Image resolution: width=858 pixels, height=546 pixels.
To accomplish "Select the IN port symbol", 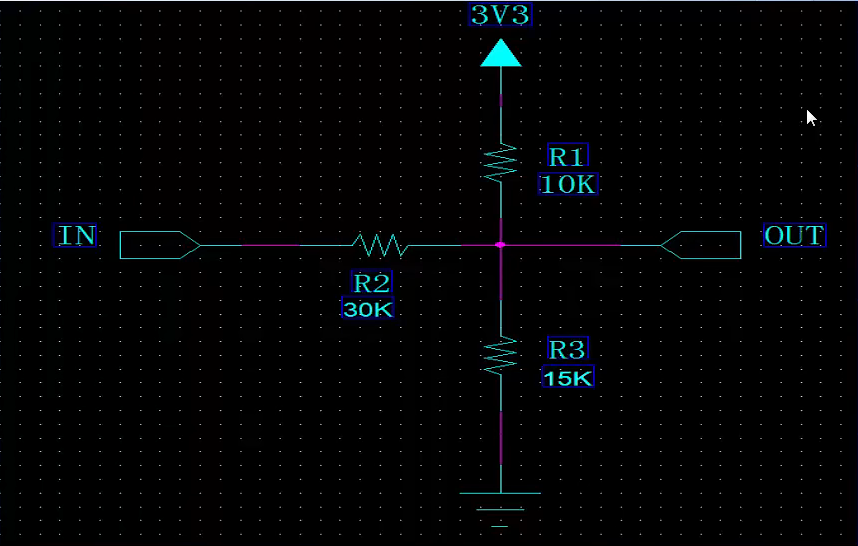I will [x=160, y=245].
